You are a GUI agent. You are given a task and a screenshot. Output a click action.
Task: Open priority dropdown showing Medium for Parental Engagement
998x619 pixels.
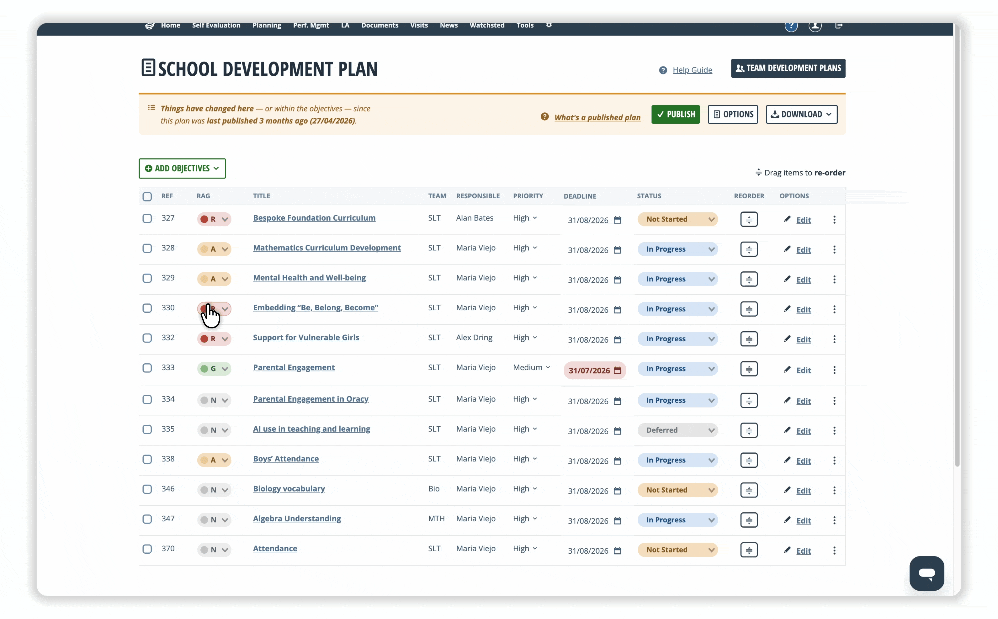pyautogui.click(x=532, y=368)
